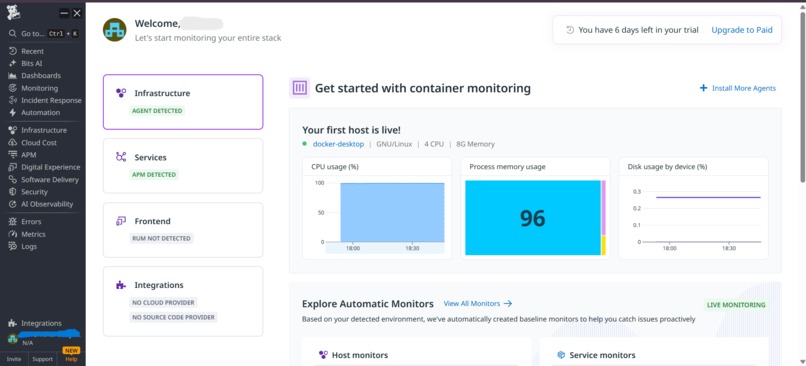806x366 pixels.
Task: Click the container monitoring heading icon
Action: click(299, 88)
